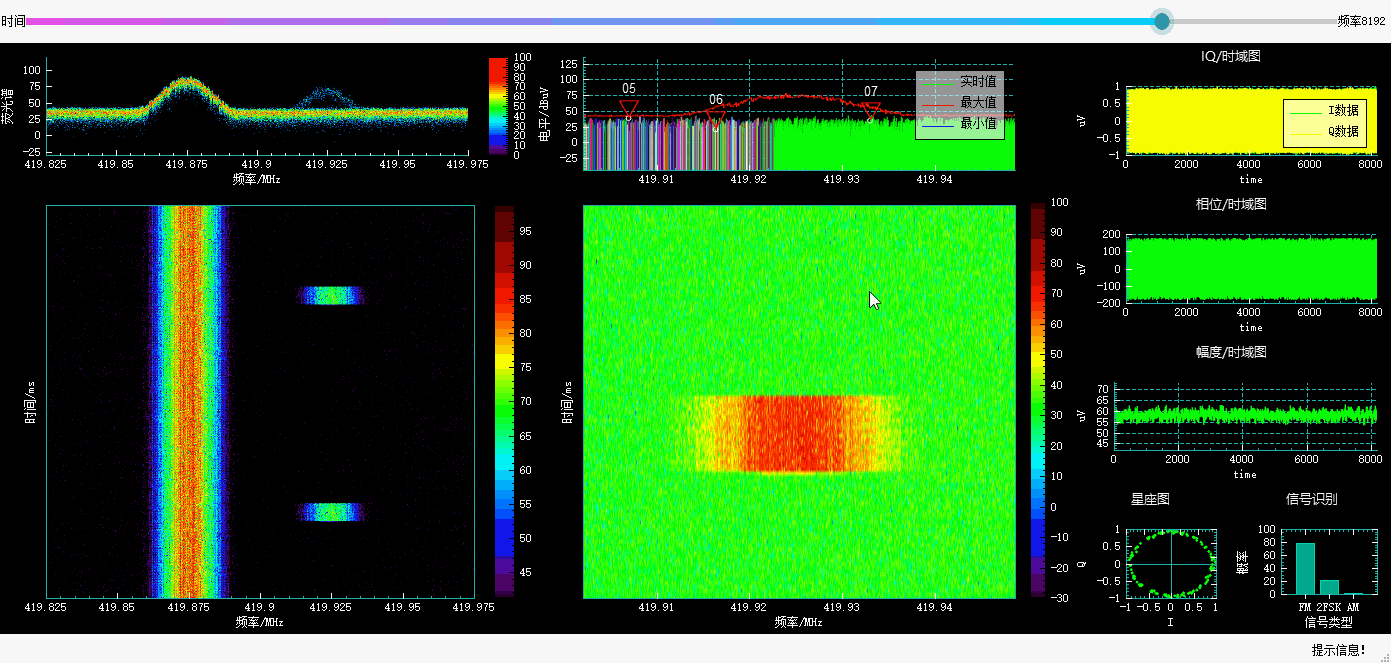Image resolution: width=1391 pixels, height=663 pixels.
Task: Toggle the I数据 legend entry
Action: [x=1324, y=111]
